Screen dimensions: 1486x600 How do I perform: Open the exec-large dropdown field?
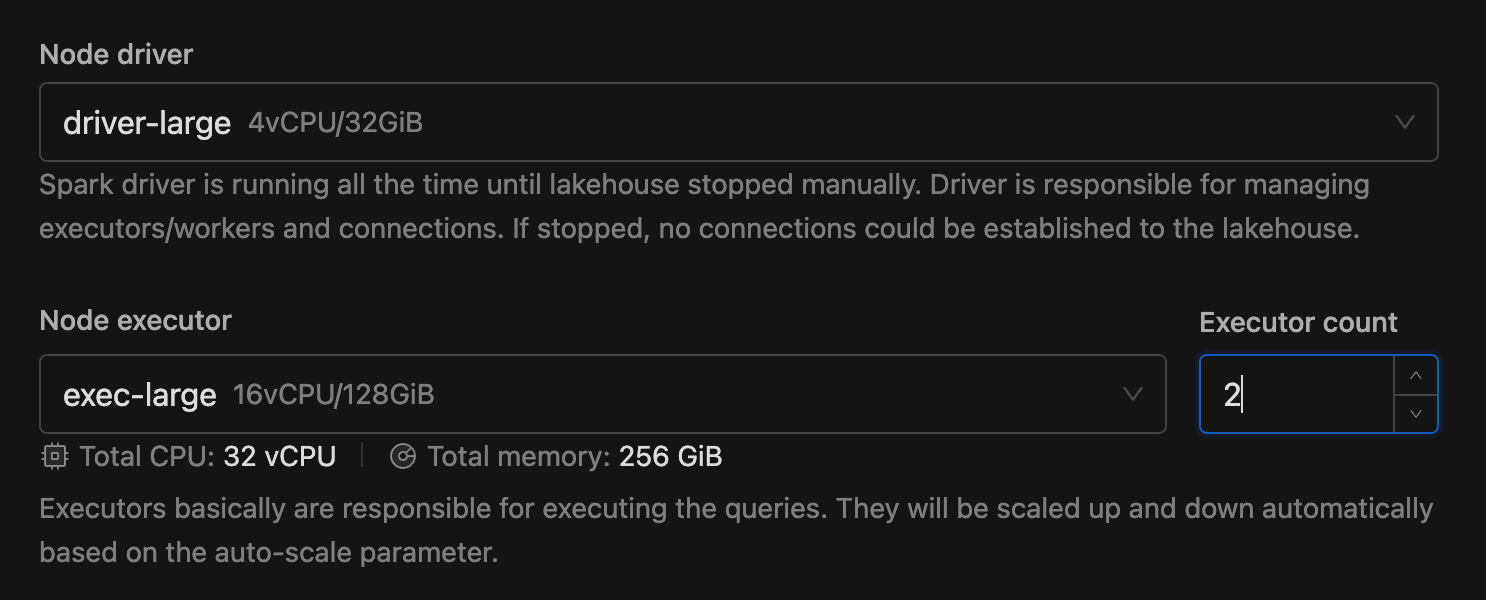click(x=603, y=394)
